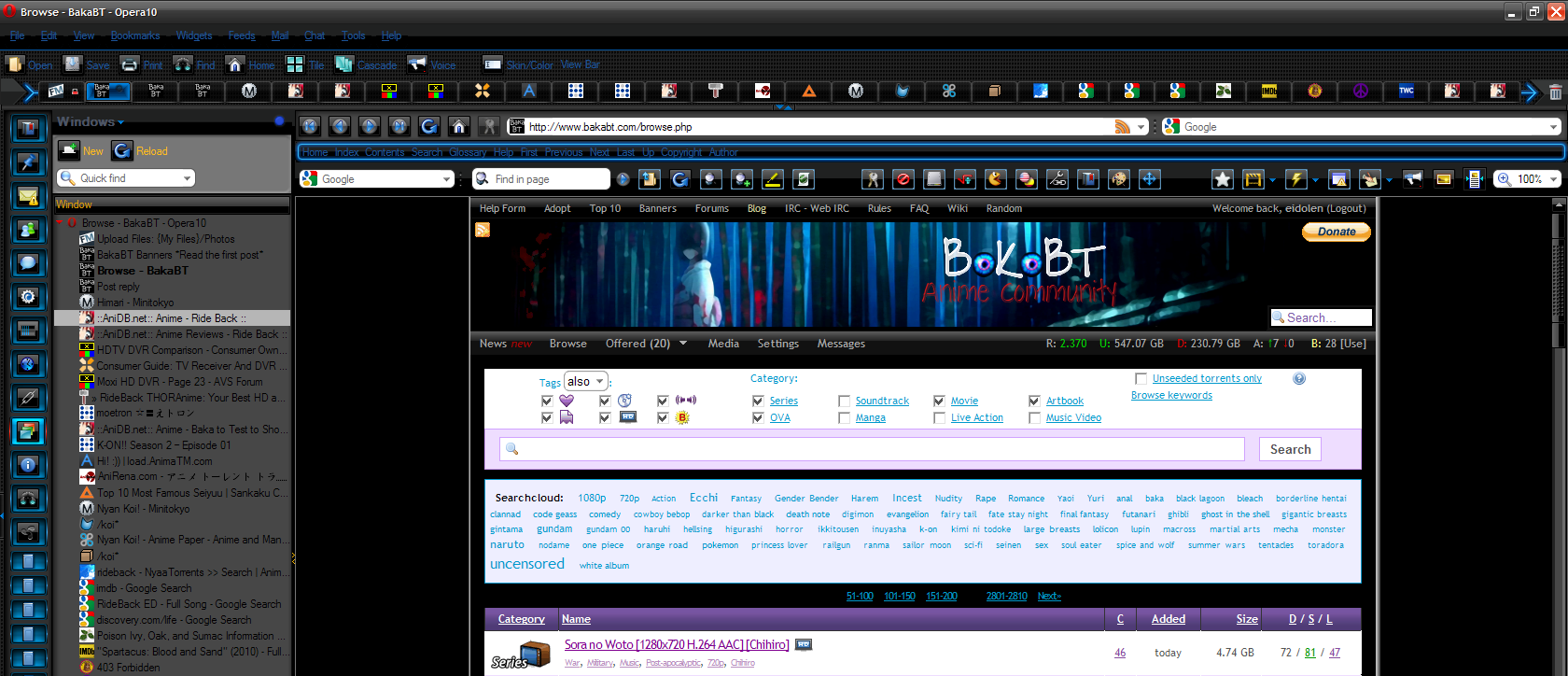
Task: Toggle the Movie category checkbox
Action: click(939, 401)
